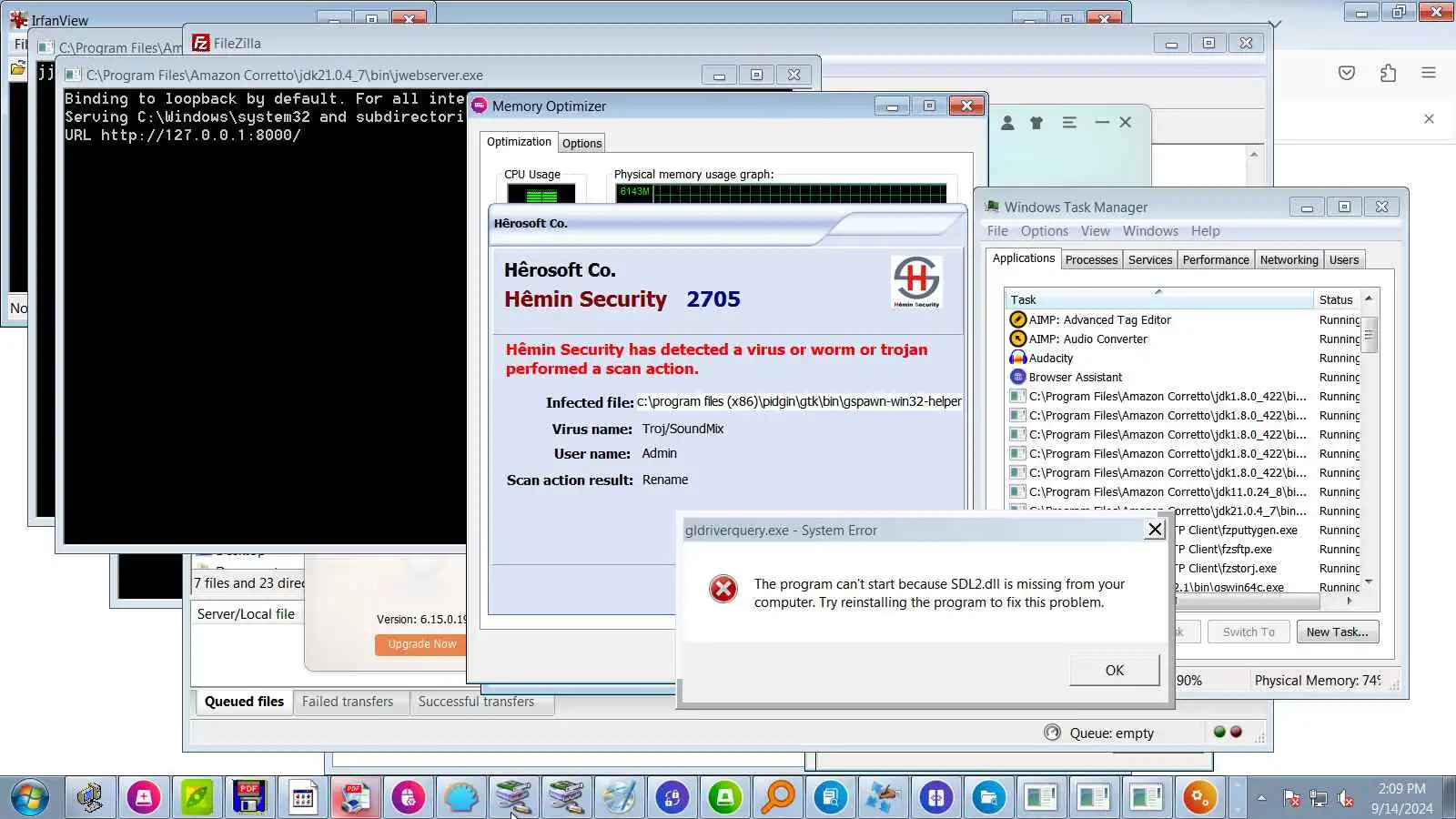
Task: Show hidden system tray icons
Action: (1261, 798)
